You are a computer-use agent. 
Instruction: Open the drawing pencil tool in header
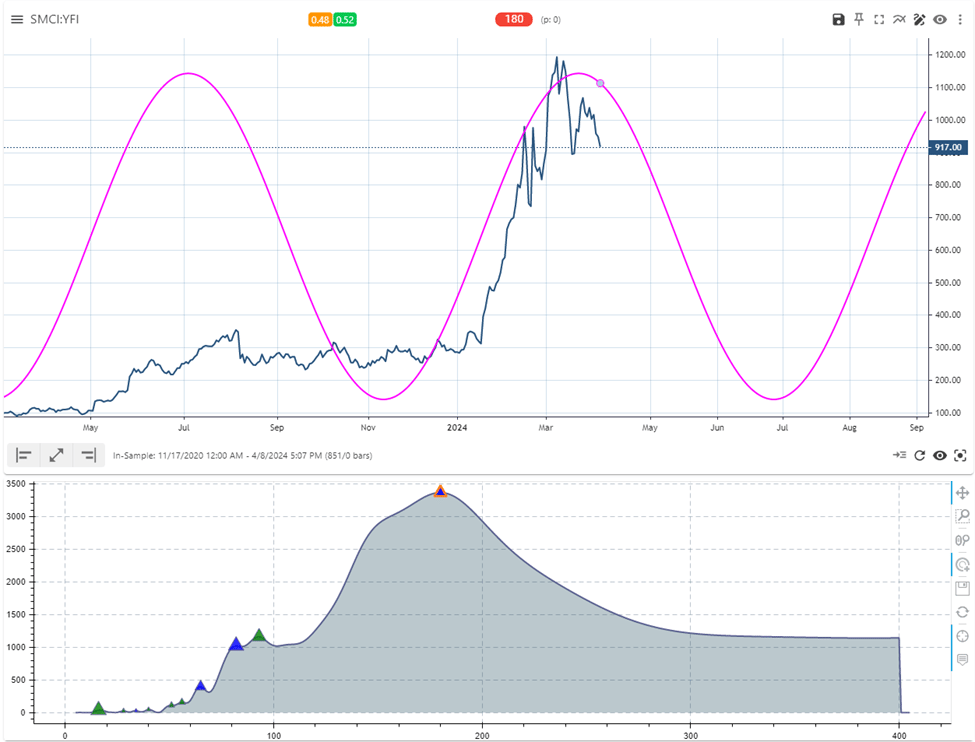click(919, 19)
